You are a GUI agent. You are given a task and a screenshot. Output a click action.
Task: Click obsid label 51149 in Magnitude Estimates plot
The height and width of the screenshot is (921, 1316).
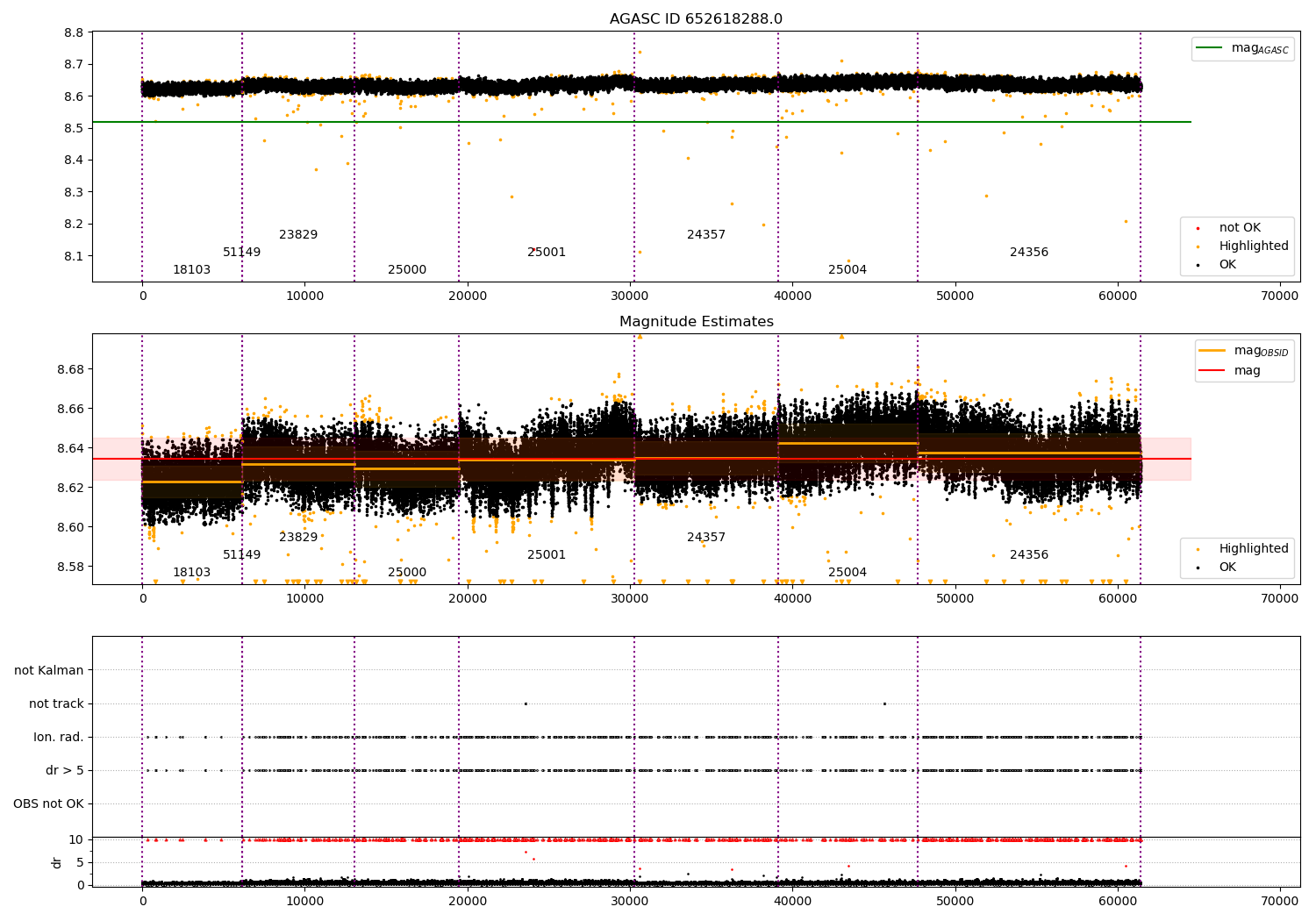[241, 555]
